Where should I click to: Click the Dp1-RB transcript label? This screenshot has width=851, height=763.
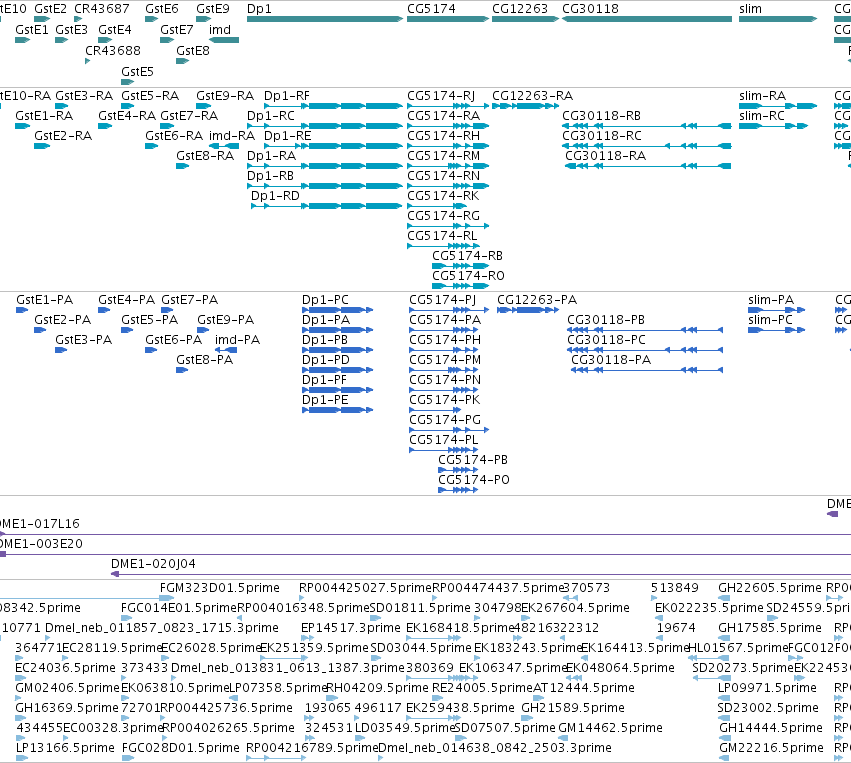coord(270,176)
